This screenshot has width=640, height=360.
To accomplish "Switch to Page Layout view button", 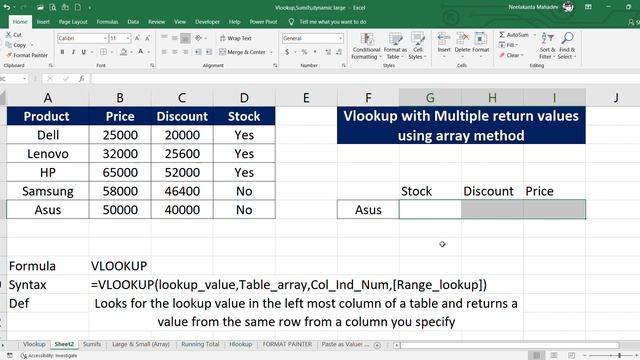I will tap(554, 356).
